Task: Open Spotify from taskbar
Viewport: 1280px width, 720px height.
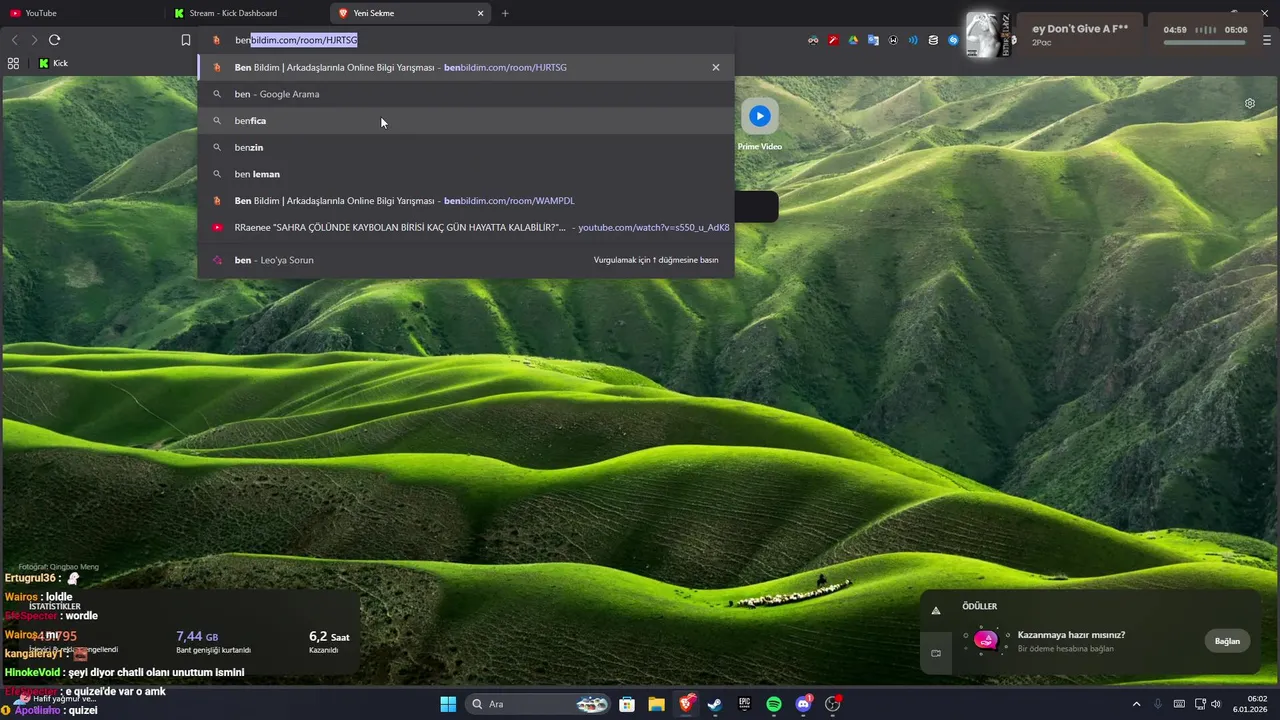Action: point(774,704)
